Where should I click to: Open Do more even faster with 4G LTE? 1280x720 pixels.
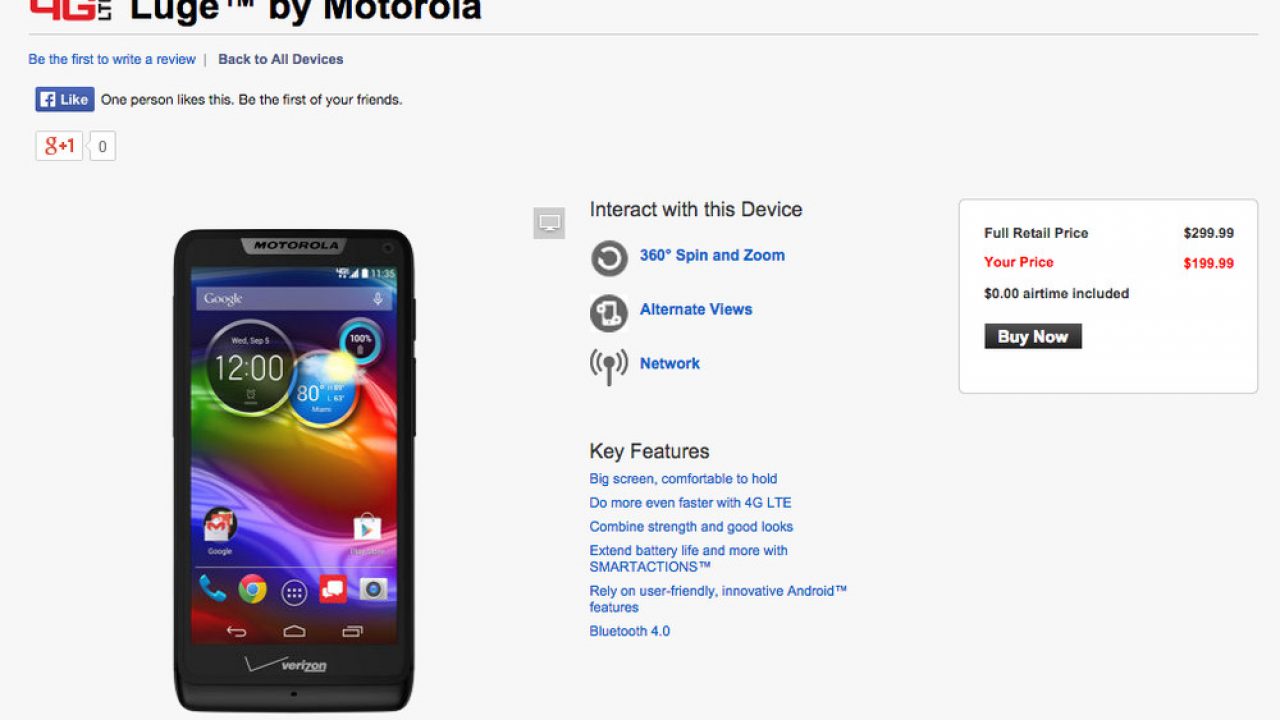click(x=690, y=503)
